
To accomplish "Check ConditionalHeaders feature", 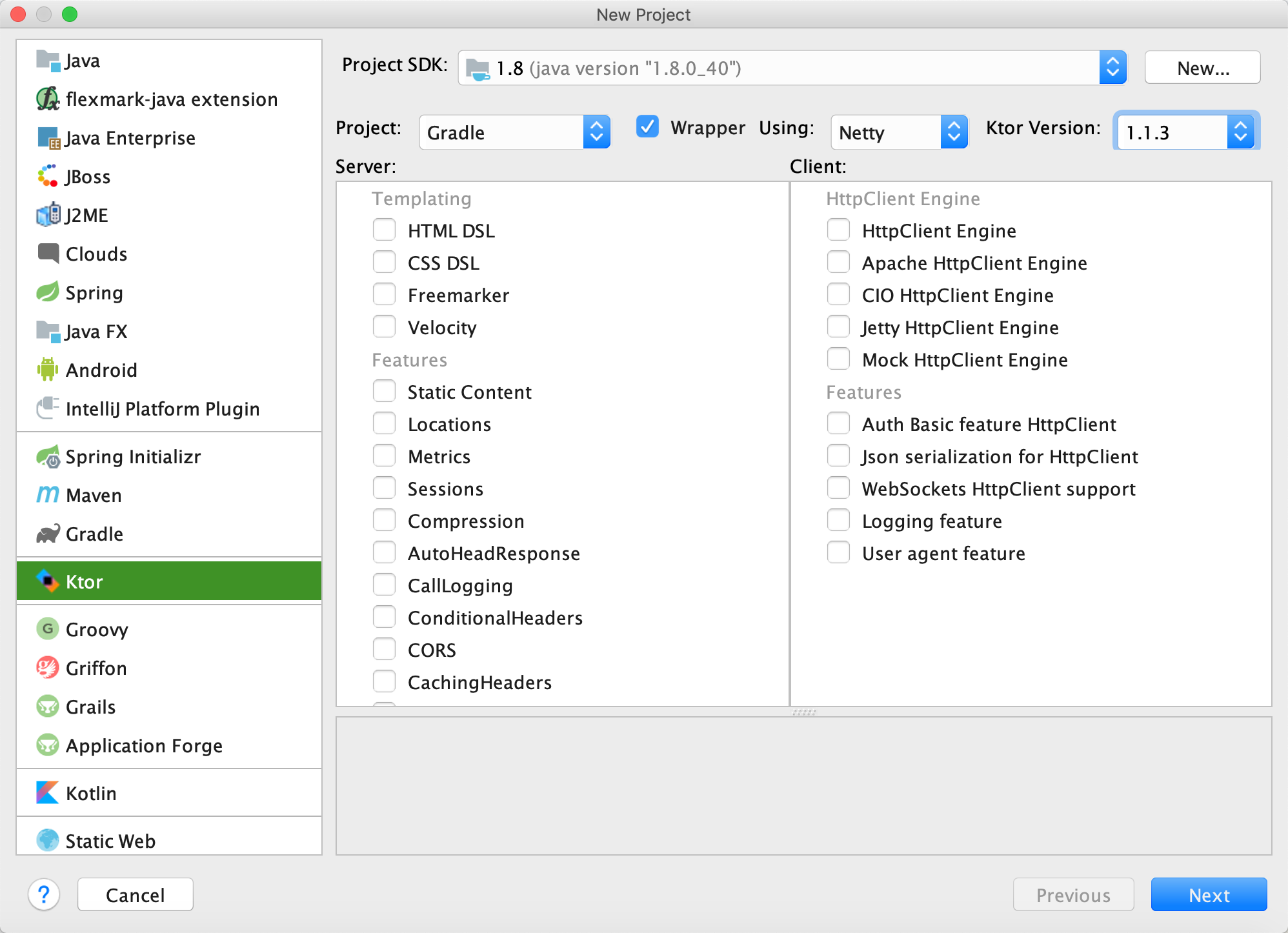I will (385, 617).
